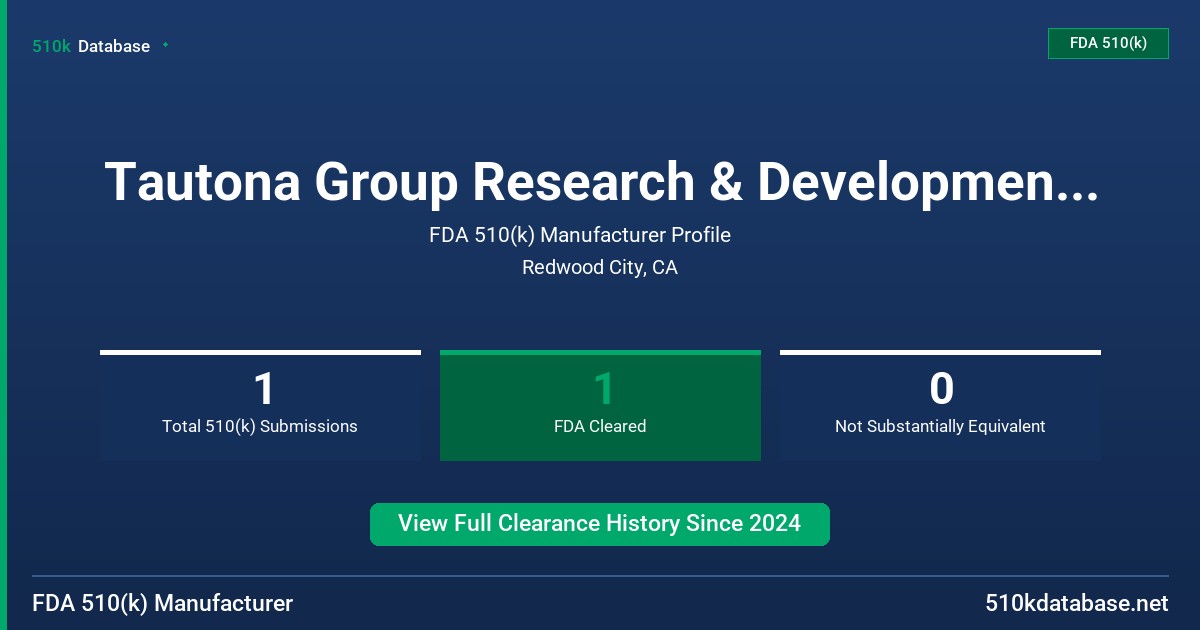Click the small green dot beside Database
The width and height of the screenshot is (1200, 630).
(x=165, y=45)
